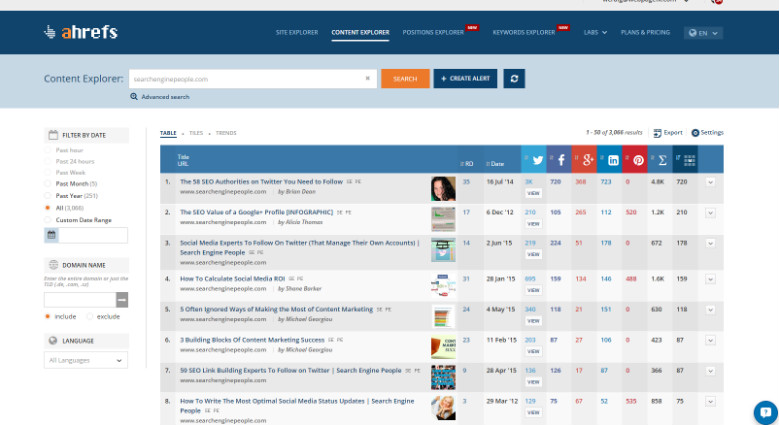Switch to the Tiles view tab

click(196, 132)
